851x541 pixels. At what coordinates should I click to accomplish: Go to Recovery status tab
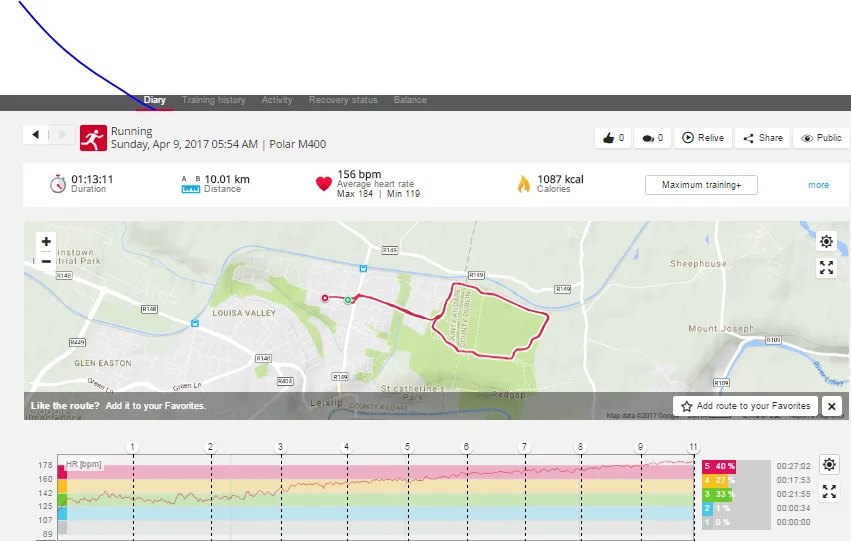(343, 100)
